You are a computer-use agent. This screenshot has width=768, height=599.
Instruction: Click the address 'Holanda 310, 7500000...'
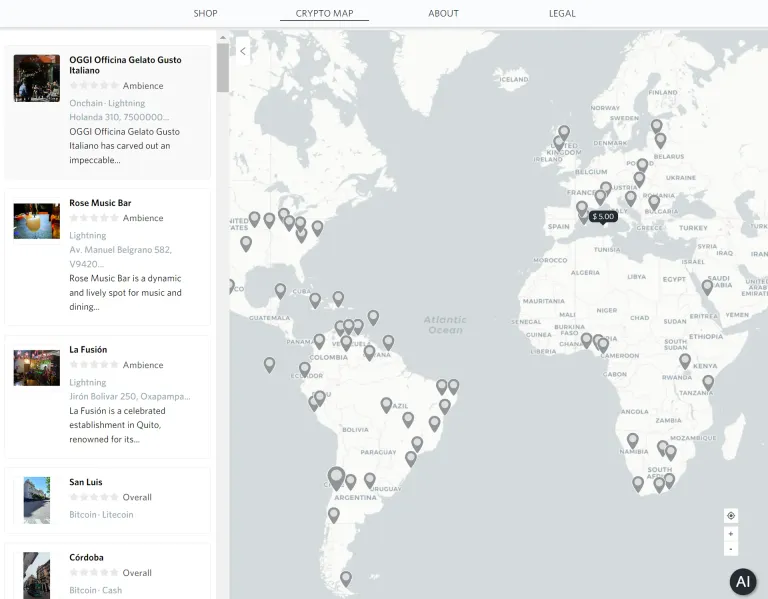[x=119, y=117]
